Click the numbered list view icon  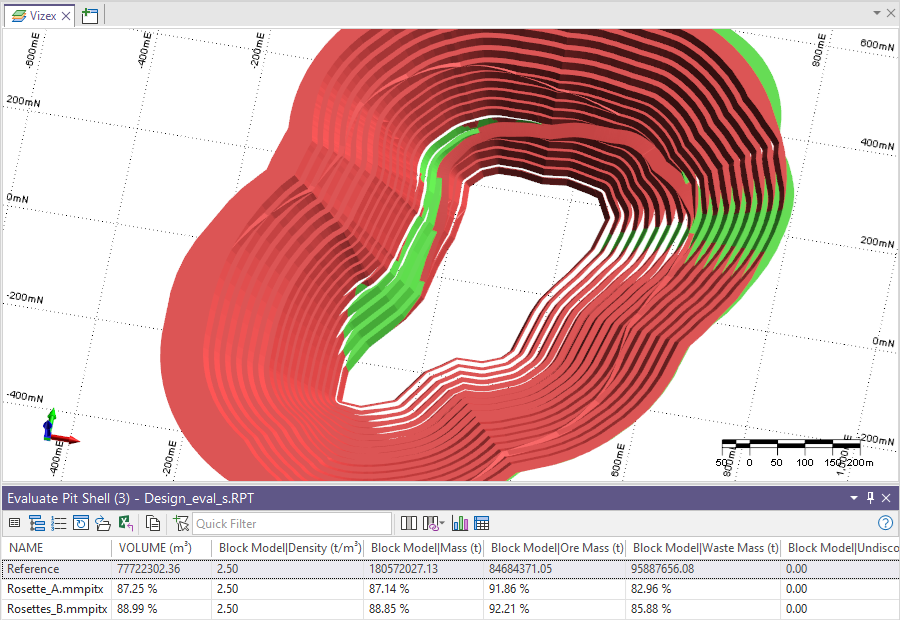click(59, 523)
